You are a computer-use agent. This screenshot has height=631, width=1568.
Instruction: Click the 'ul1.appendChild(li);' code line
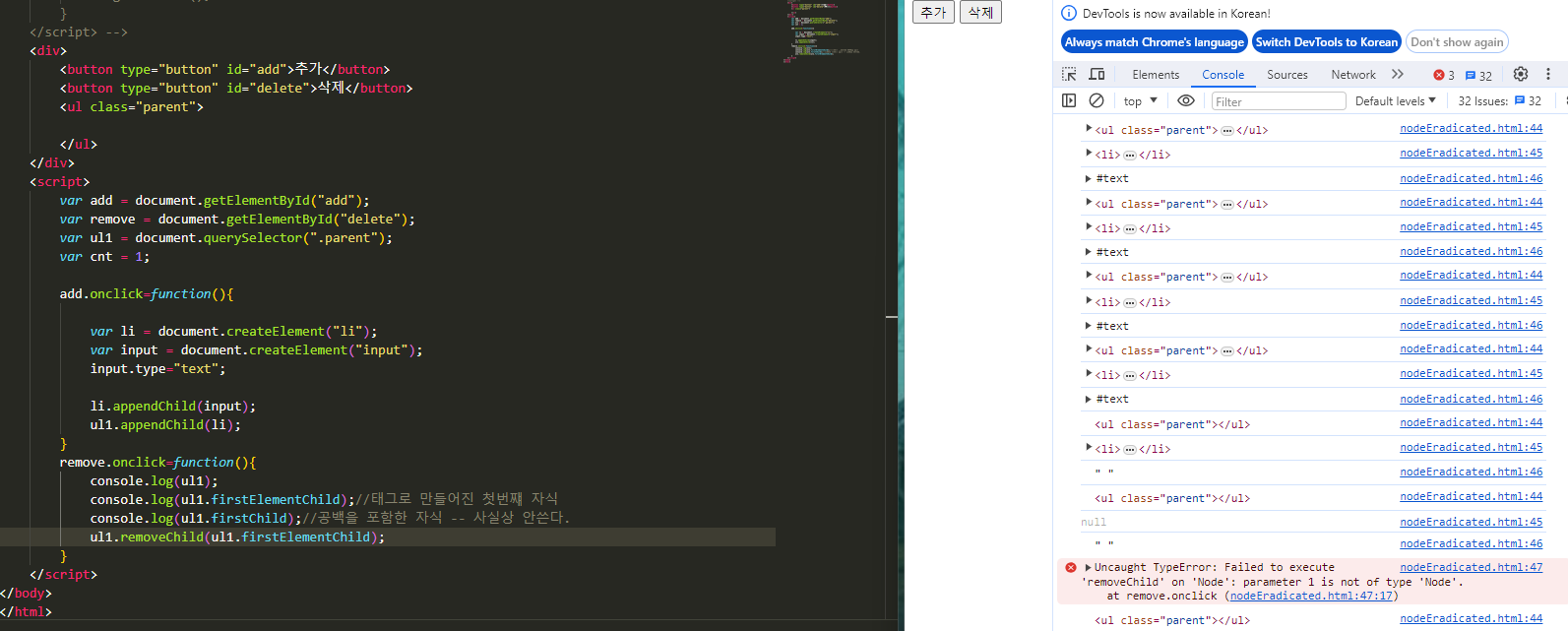pyautogui.click(x=165, y=425)
